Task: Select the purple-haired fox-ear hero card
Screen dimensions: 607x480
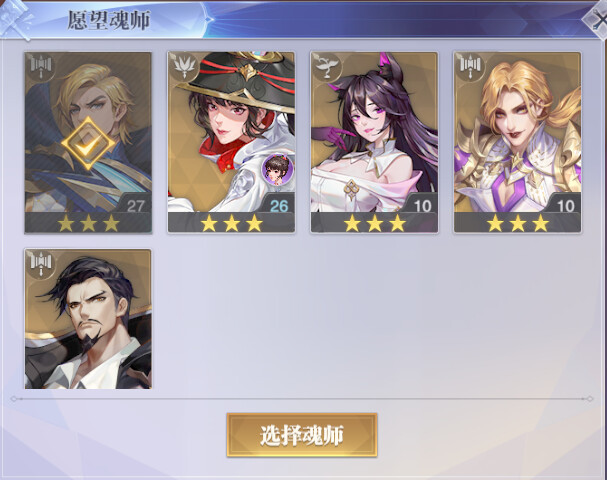Action: tap(374, 142)
